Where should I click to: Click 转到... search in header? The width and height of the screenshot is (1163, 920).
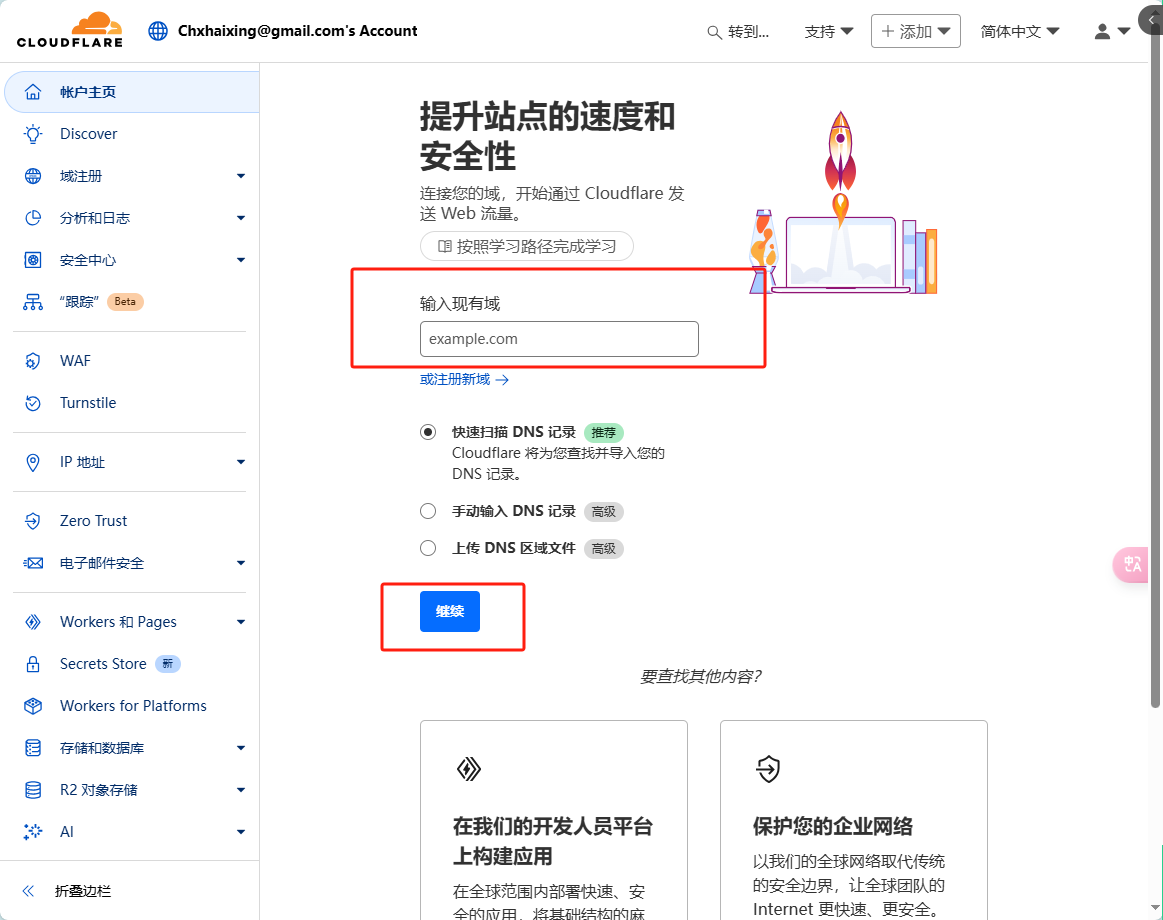(739, 32)
